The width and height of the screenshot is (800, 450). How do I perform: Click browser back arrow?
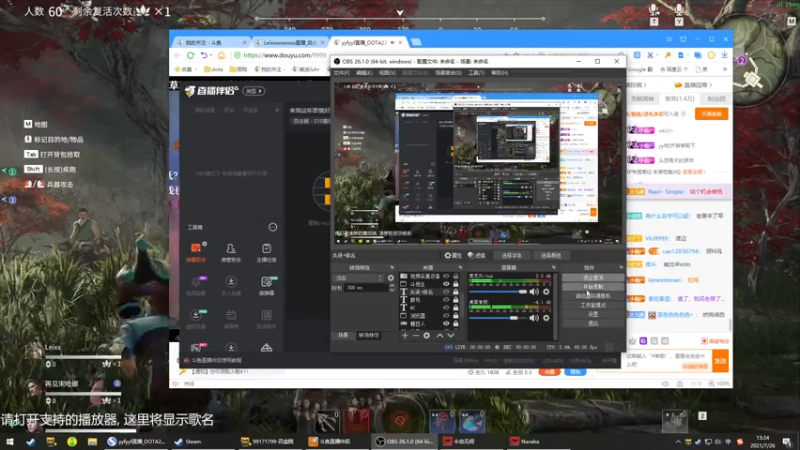[x=177, y=55]
